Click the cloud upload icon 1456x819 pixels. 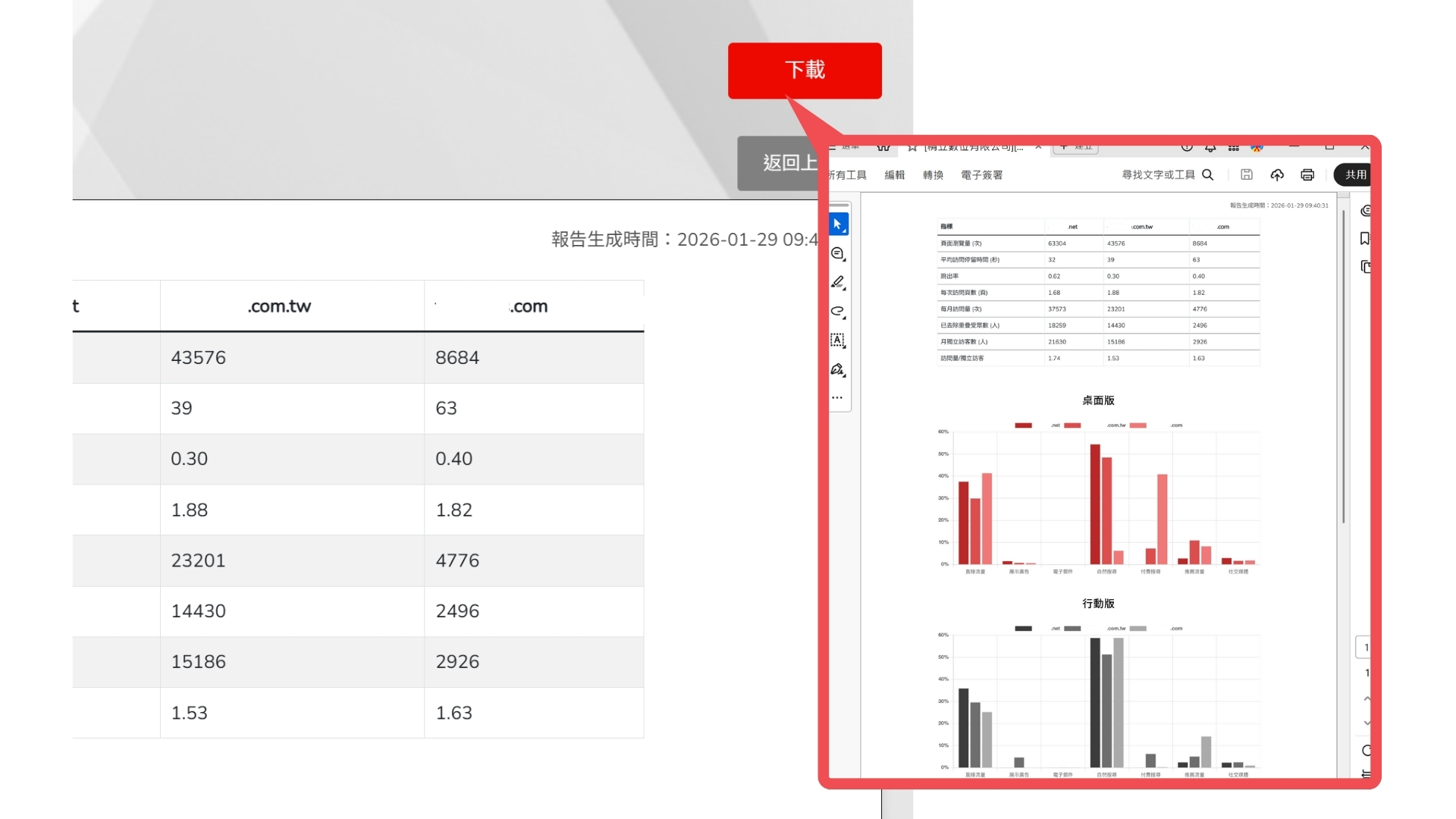pyautogui.click(x=1277, y=175)
